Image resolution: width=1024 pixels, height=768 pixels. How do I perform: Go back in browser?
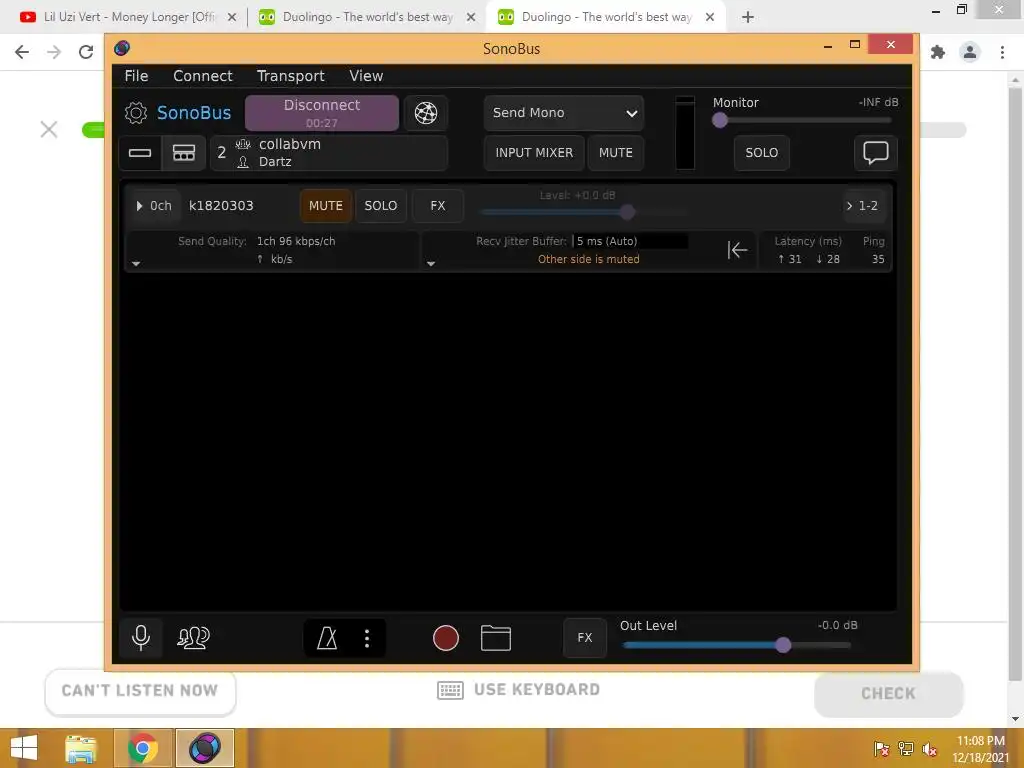pos(22,52)
